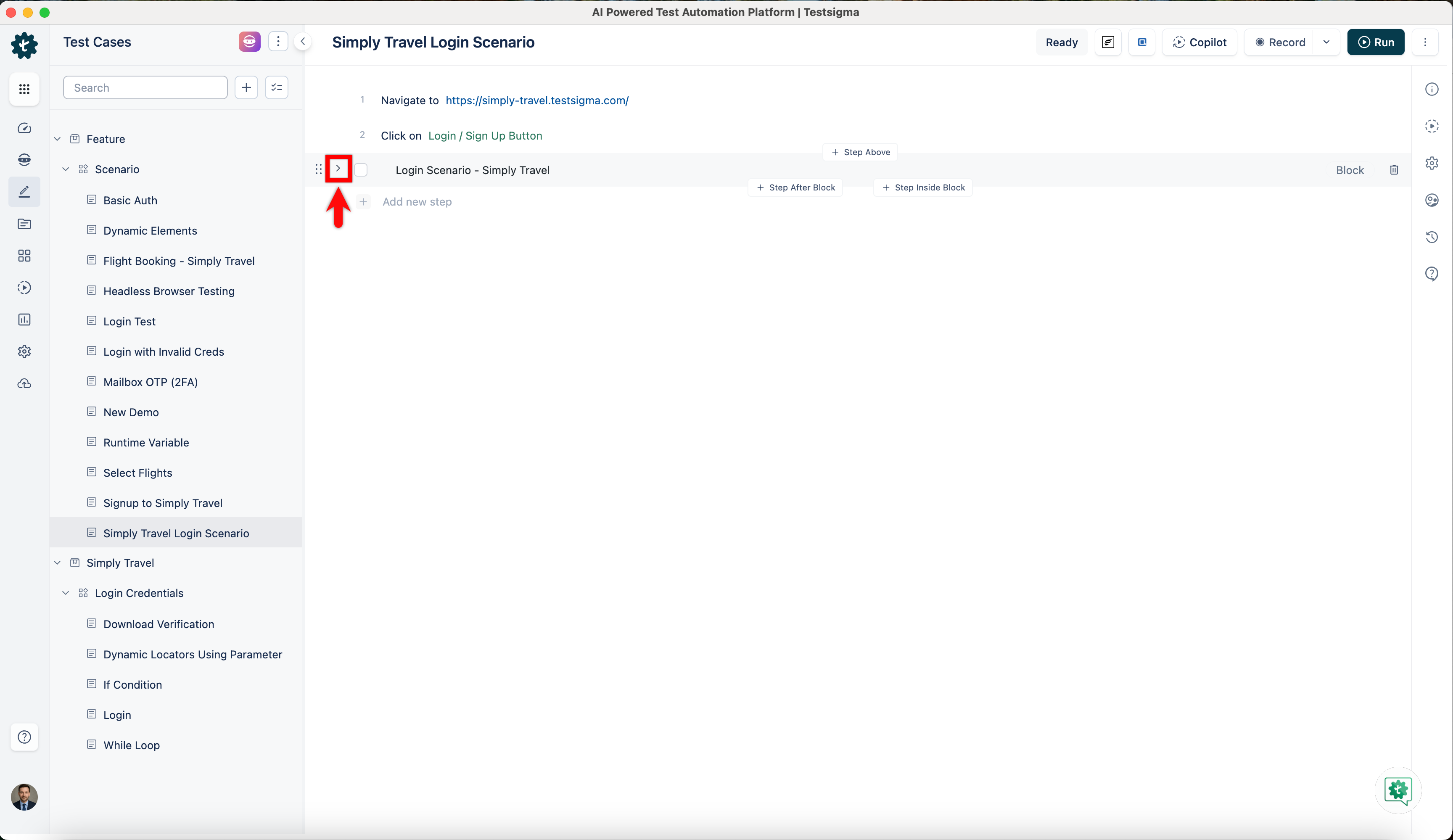Click the bulk select checklist icon
Screen dimensions: 1453x840
coord(277,87)
